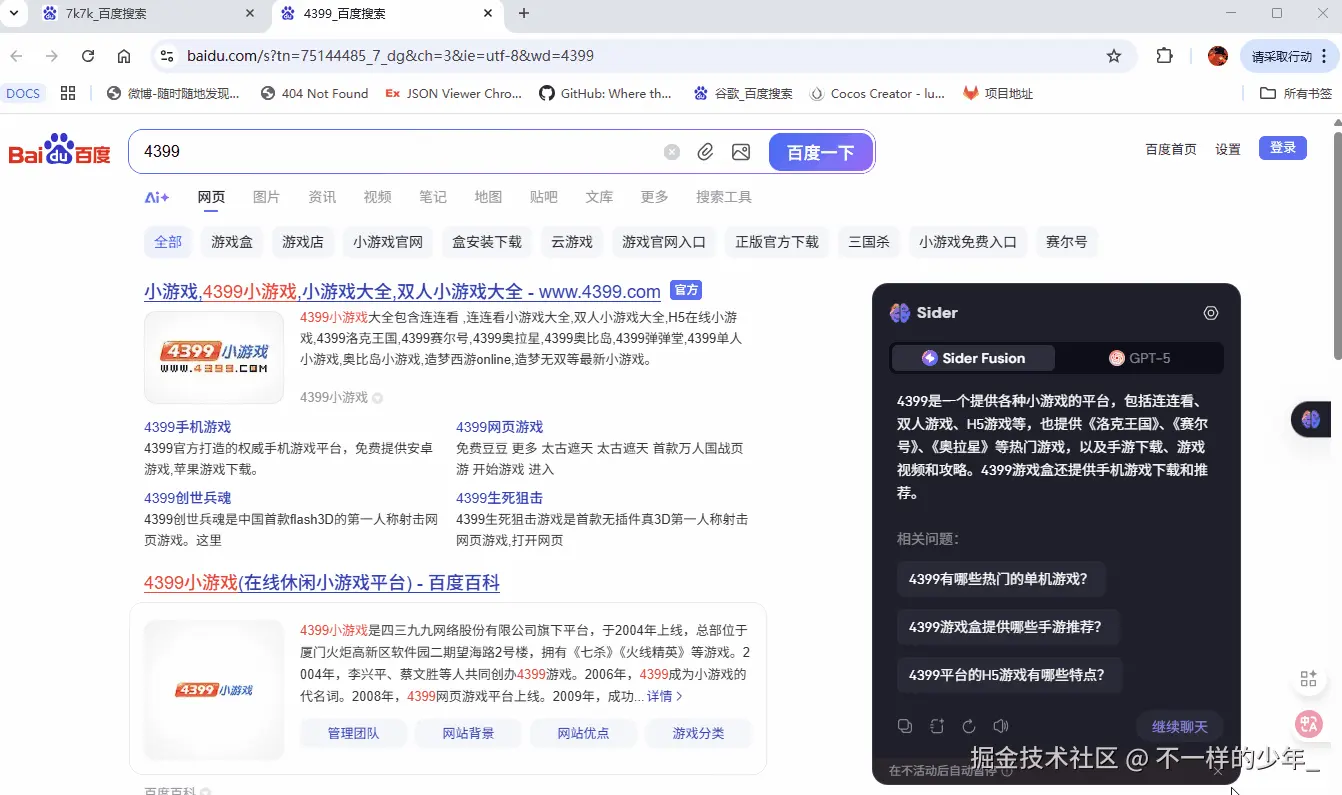Expand the browser profile menu

tap(1218, 57)
